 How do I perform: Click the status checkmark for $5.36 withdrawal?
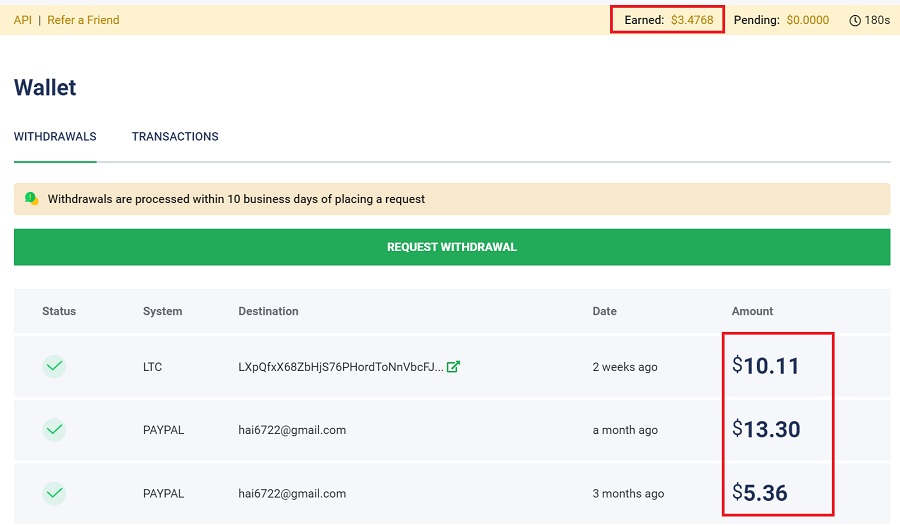click(x=54, y=493)
